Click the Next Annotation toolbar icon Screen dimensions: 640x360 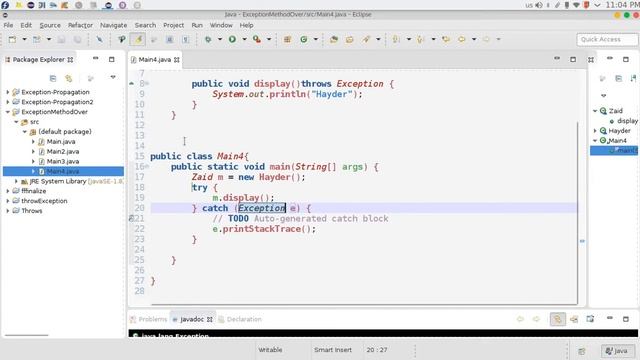point(396,39)
